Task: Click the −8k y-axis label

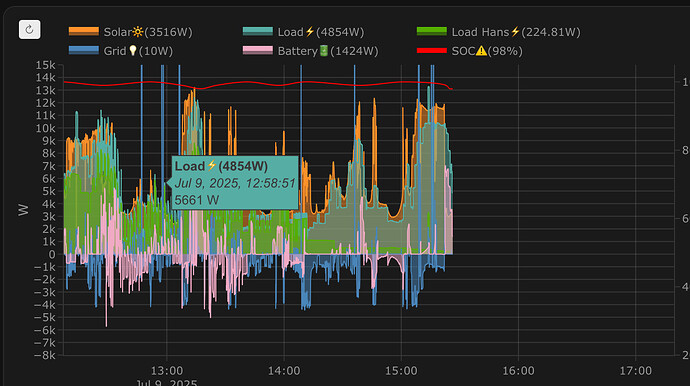Action: pyautogui.click(x=45, y=355)
